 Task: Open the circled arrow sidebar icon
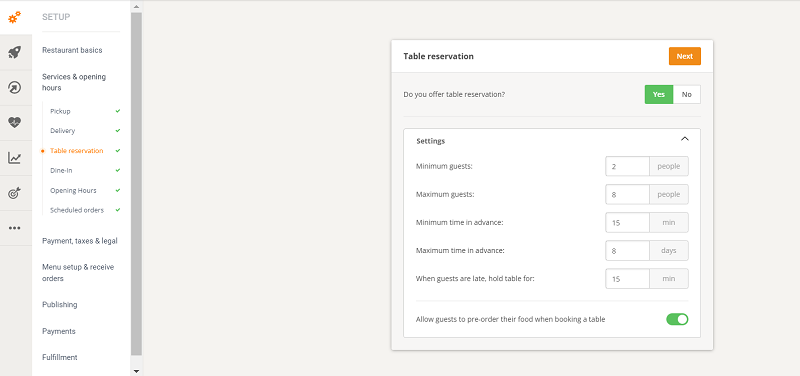click(15, 87)
